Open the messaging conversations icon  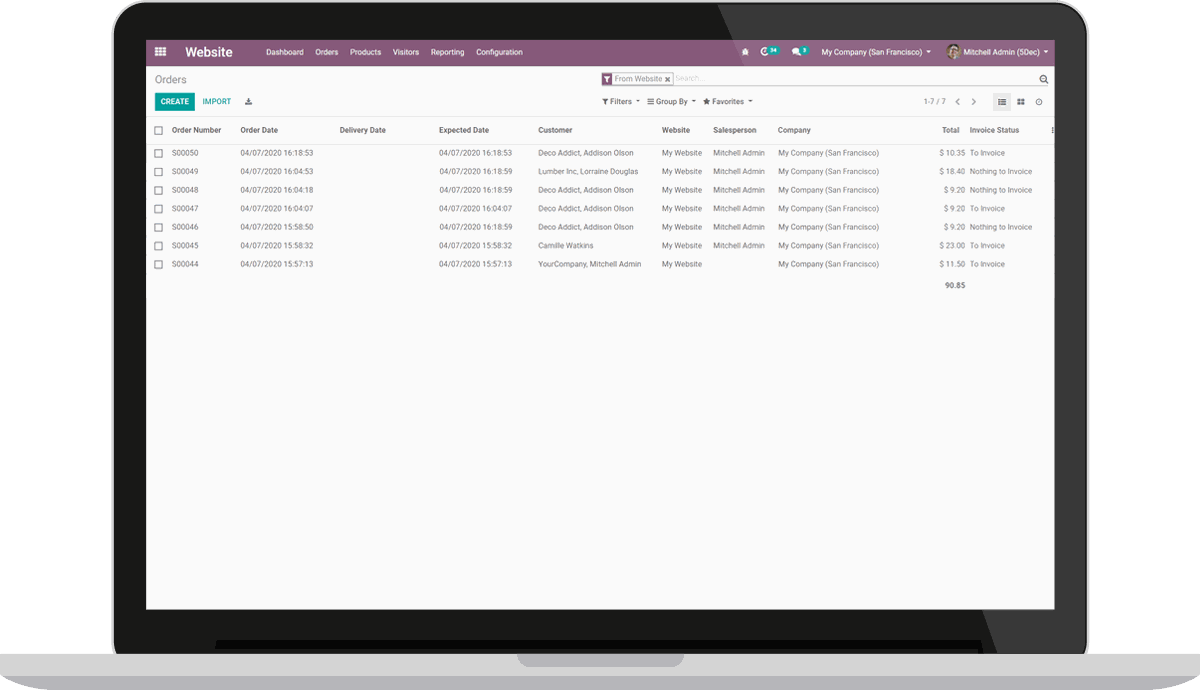[x=797, y=51]
